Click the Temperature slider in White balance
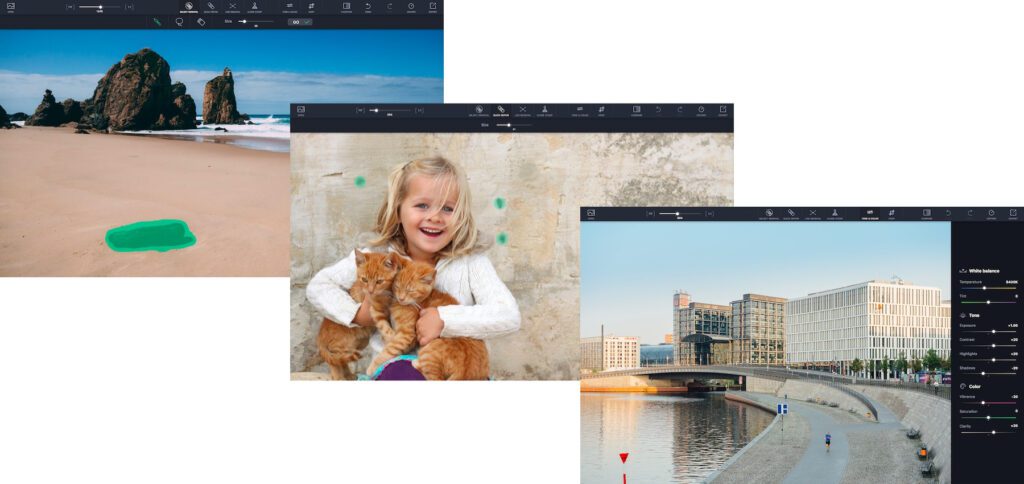 point(985,288)
